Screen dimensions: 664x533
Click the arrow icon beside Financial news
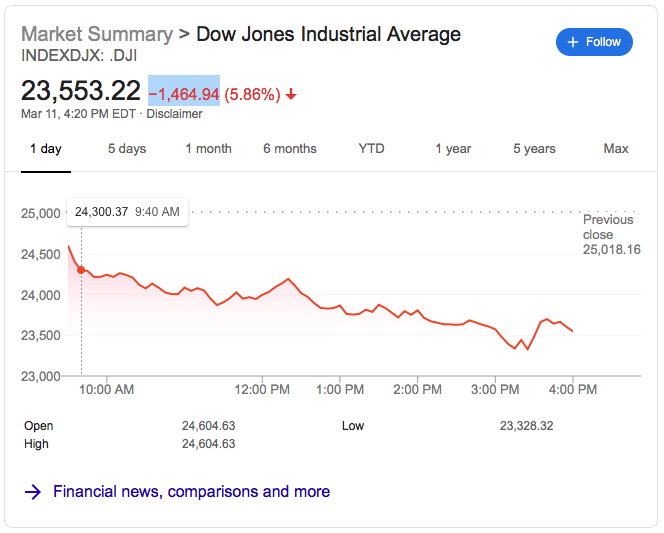click(x=32, y=492)
